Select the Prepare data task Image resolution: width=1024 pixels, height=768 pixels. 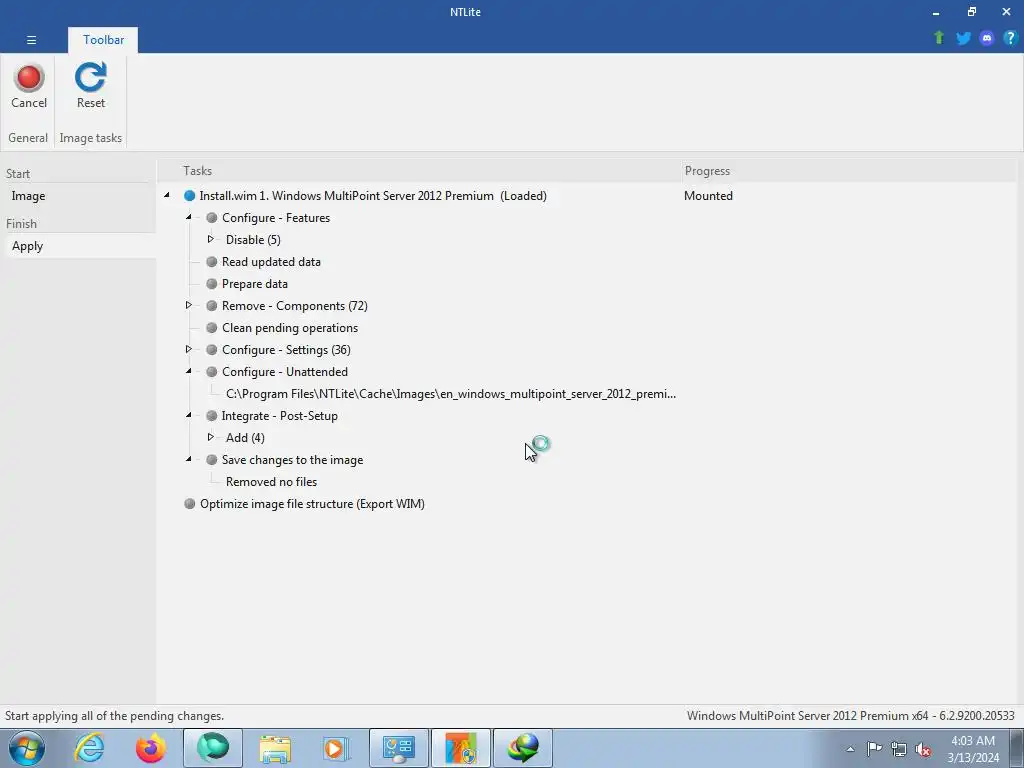coord(255,284)
